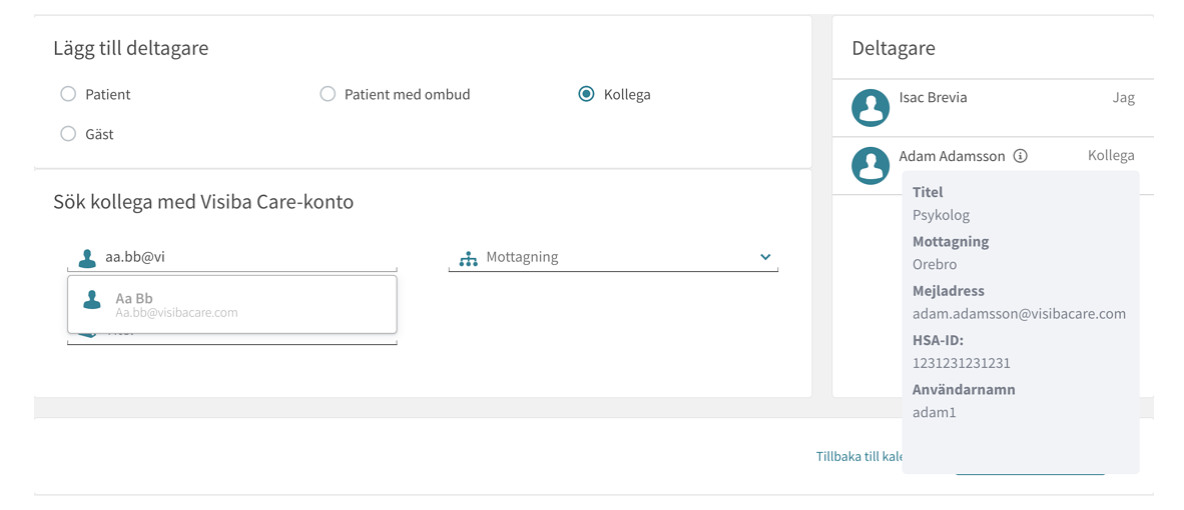The image size is (1184, 510).
Task: Select the Kollega radio button
Action: [x=586, y=94]
